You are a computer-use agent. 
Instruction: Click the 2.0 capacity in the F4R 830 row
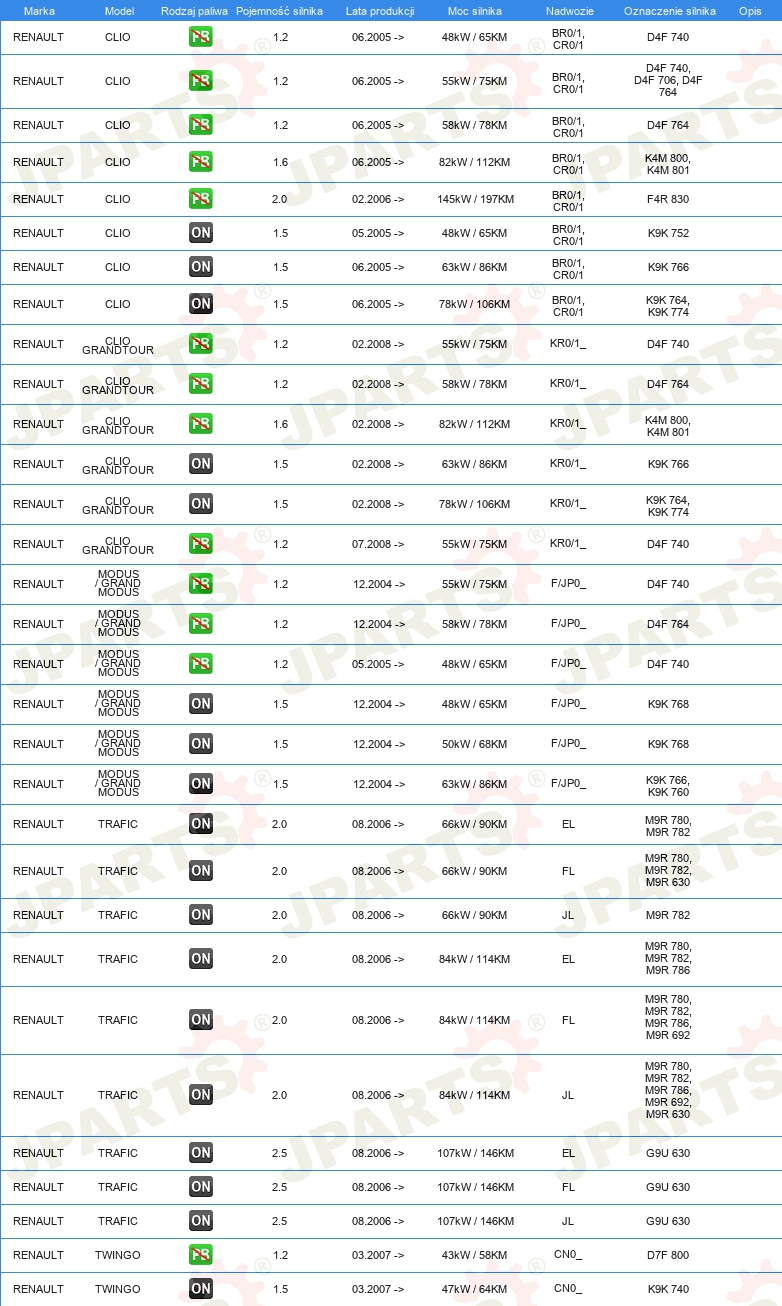[x=280, y=199]
